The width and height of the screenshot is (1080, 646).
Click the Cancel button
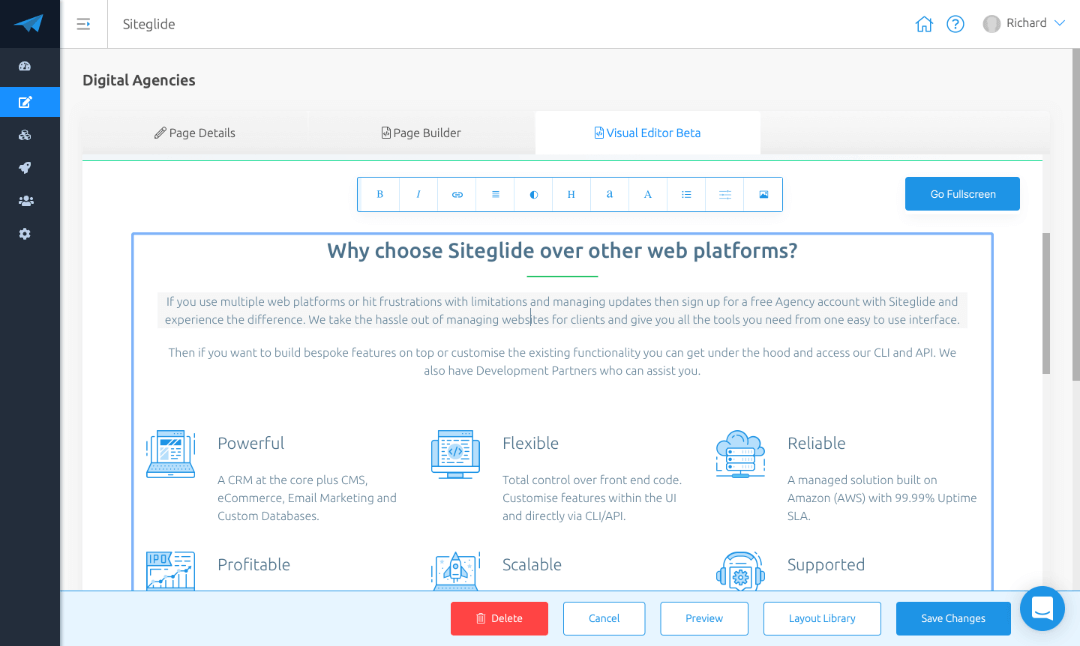604,618
